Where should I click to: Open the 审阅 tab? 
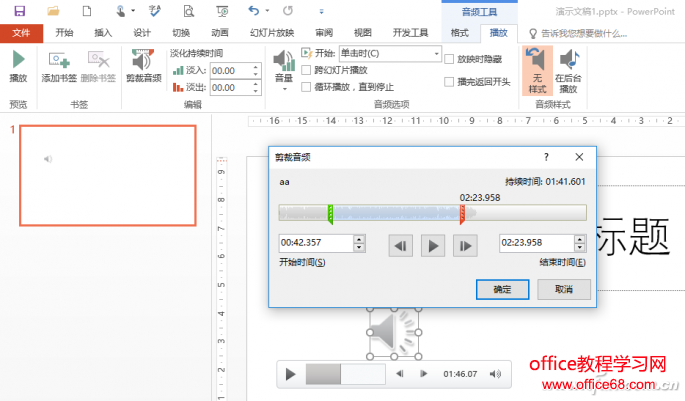324,33
